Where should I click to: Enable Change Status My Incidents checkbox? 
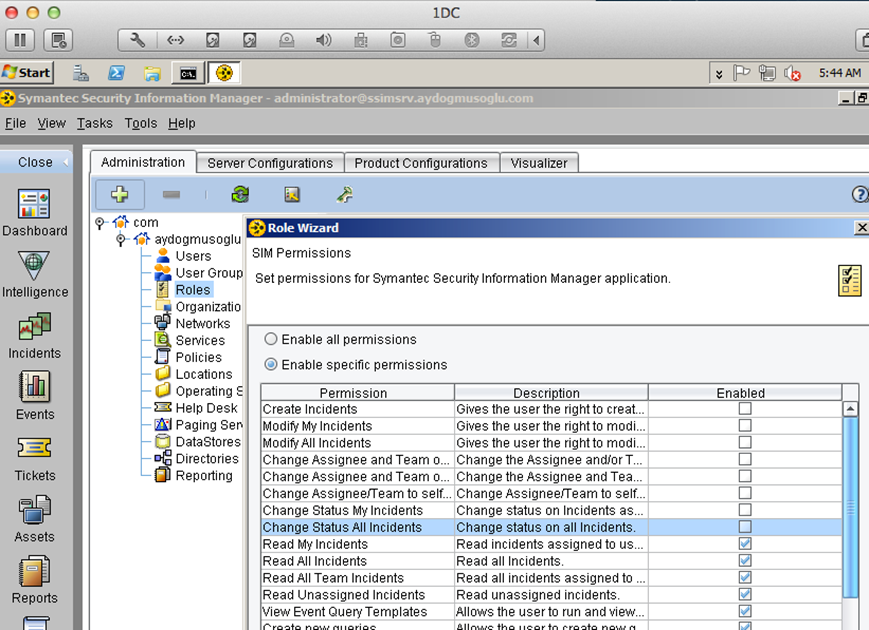point(745,510)
